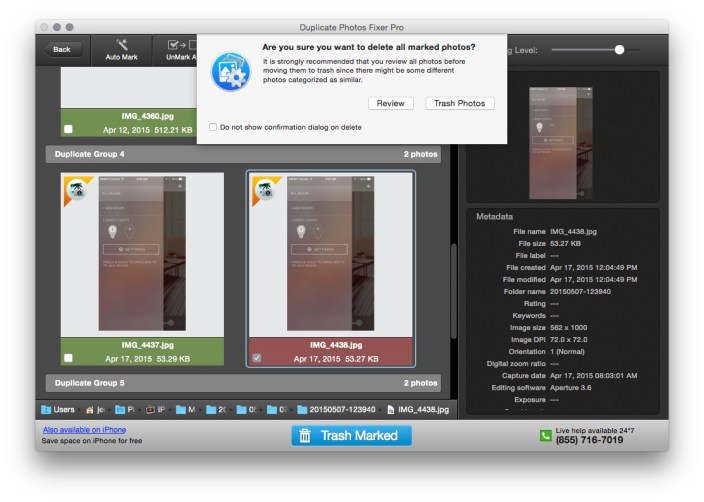Screen dimensions: 704x502
Task: Collapse the Duplicate Group 4 header
Action: coord(245,155)
